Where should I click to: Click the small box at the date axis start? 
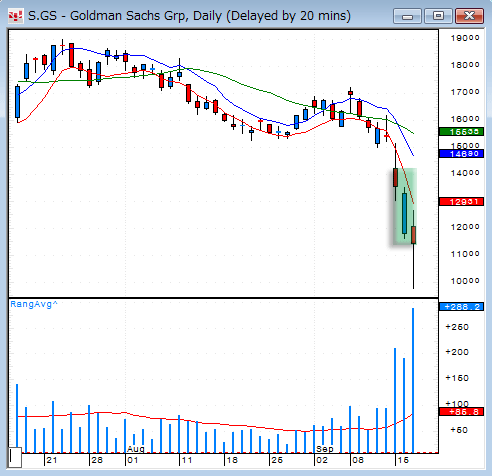click(15, 458)
